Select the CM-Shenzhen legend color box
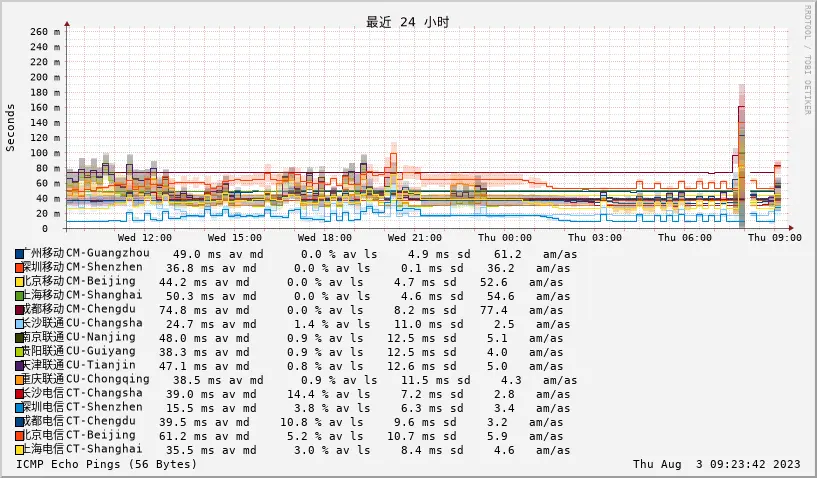 point(20,268)
